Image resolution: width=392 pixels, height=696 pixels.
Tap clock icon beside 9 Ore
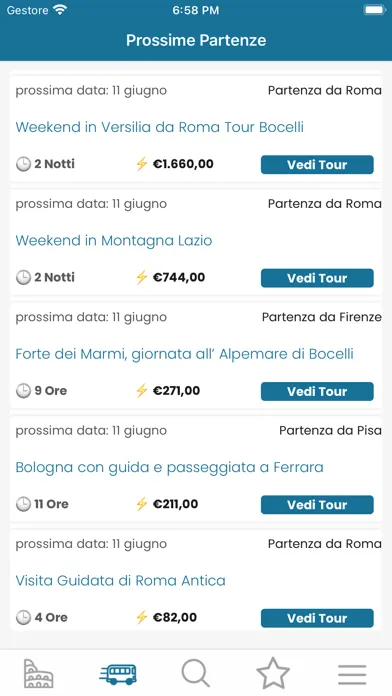click(x=23, y=391)
